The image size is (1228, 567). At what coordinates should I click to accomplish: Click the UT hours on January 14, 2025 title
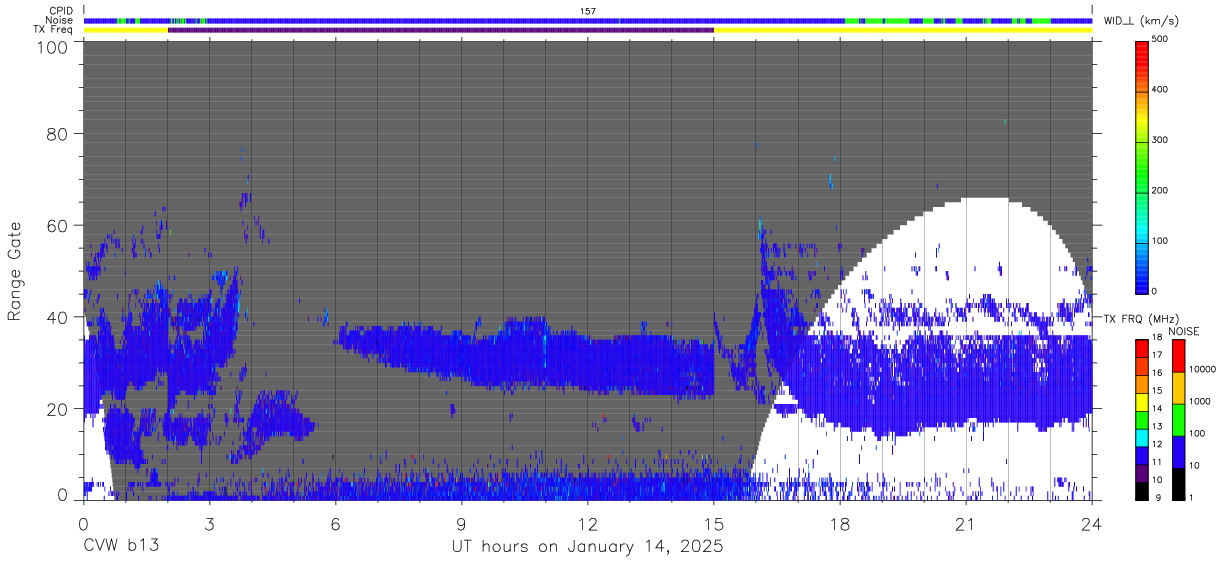(588, 546)
